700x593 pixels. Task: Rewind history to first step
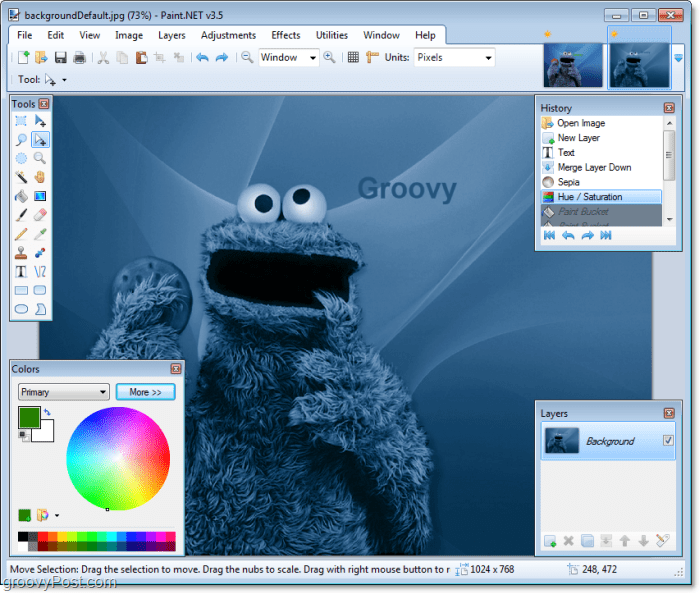pos(549,235)
